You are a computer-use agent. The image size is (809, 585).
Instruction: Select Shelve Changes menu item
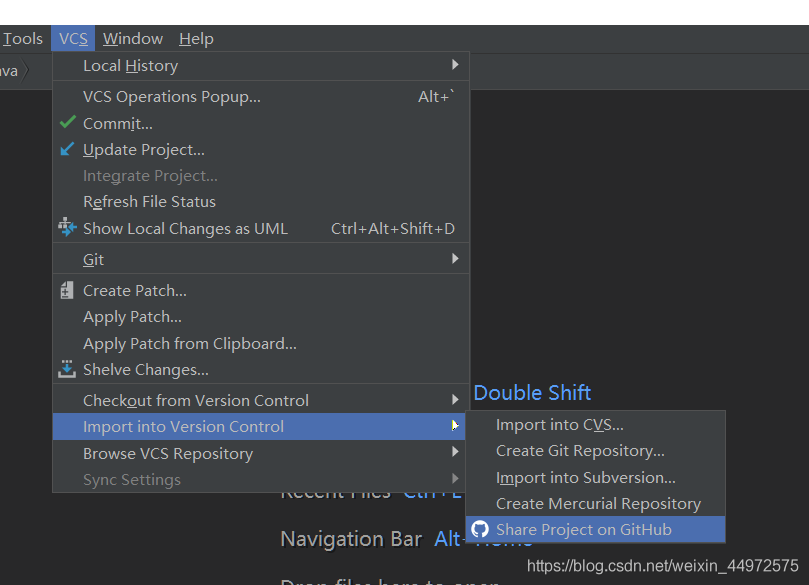pos(261,370)
